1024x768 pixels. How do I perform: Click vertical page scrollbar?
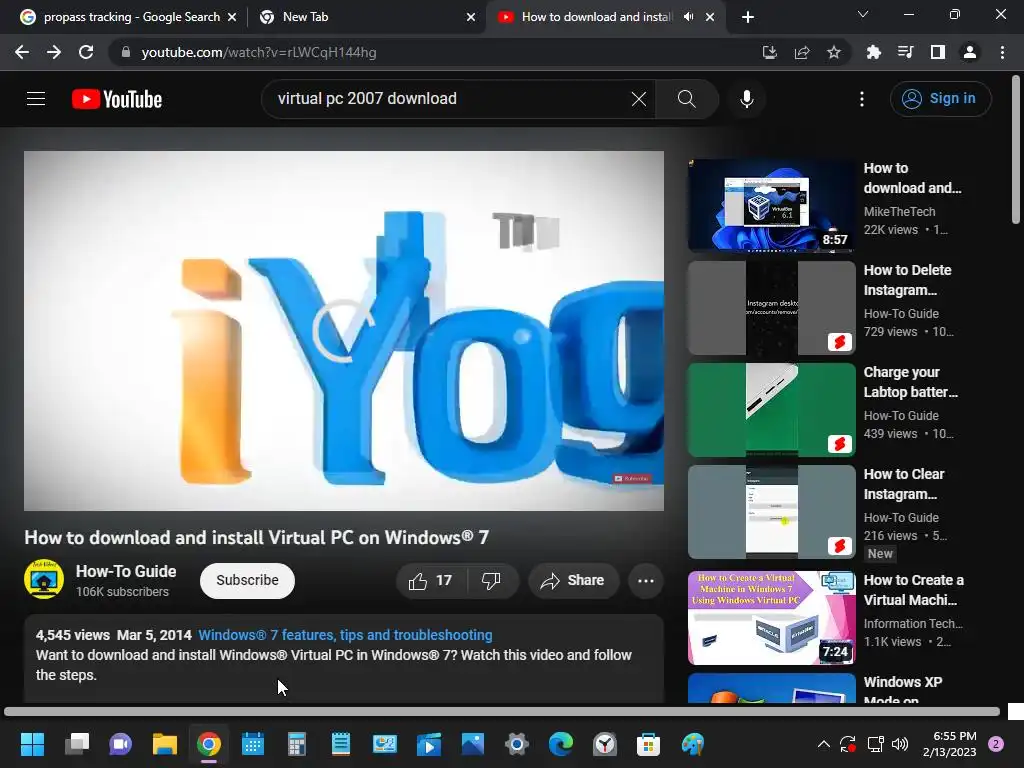[x=1016, y=150]
